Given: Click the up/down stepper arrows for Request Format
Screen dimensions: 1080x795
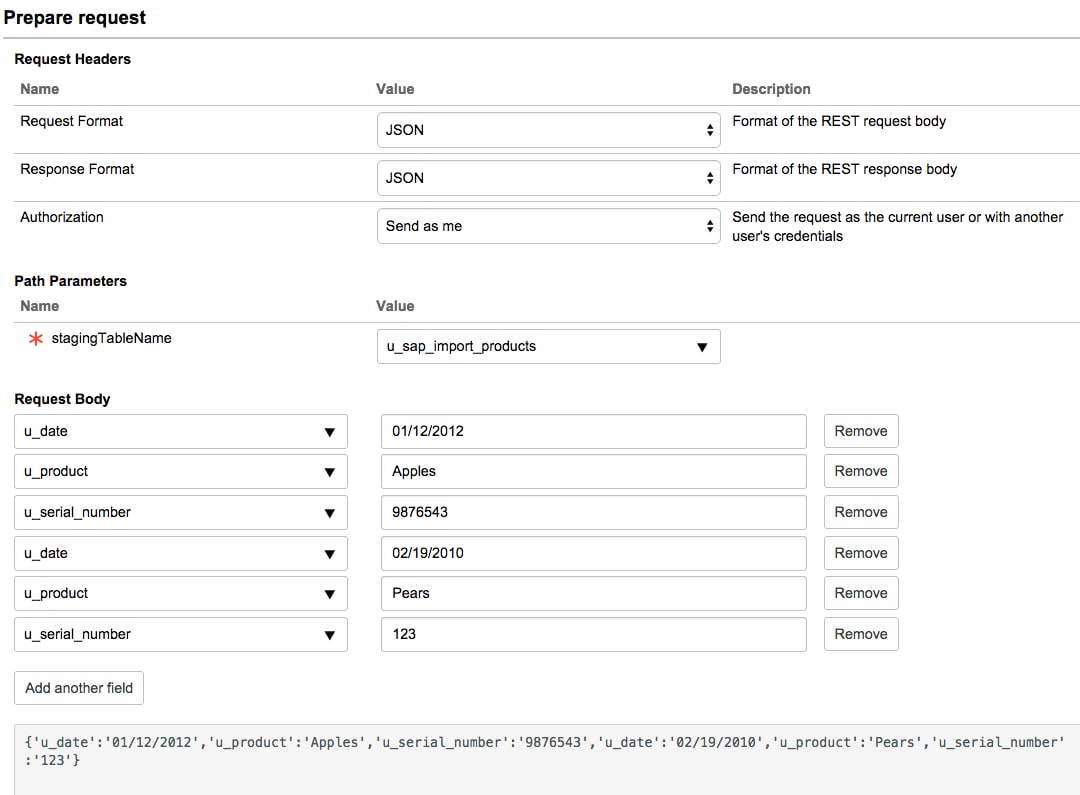Looking at the screenshot, I should click(711, 129).
